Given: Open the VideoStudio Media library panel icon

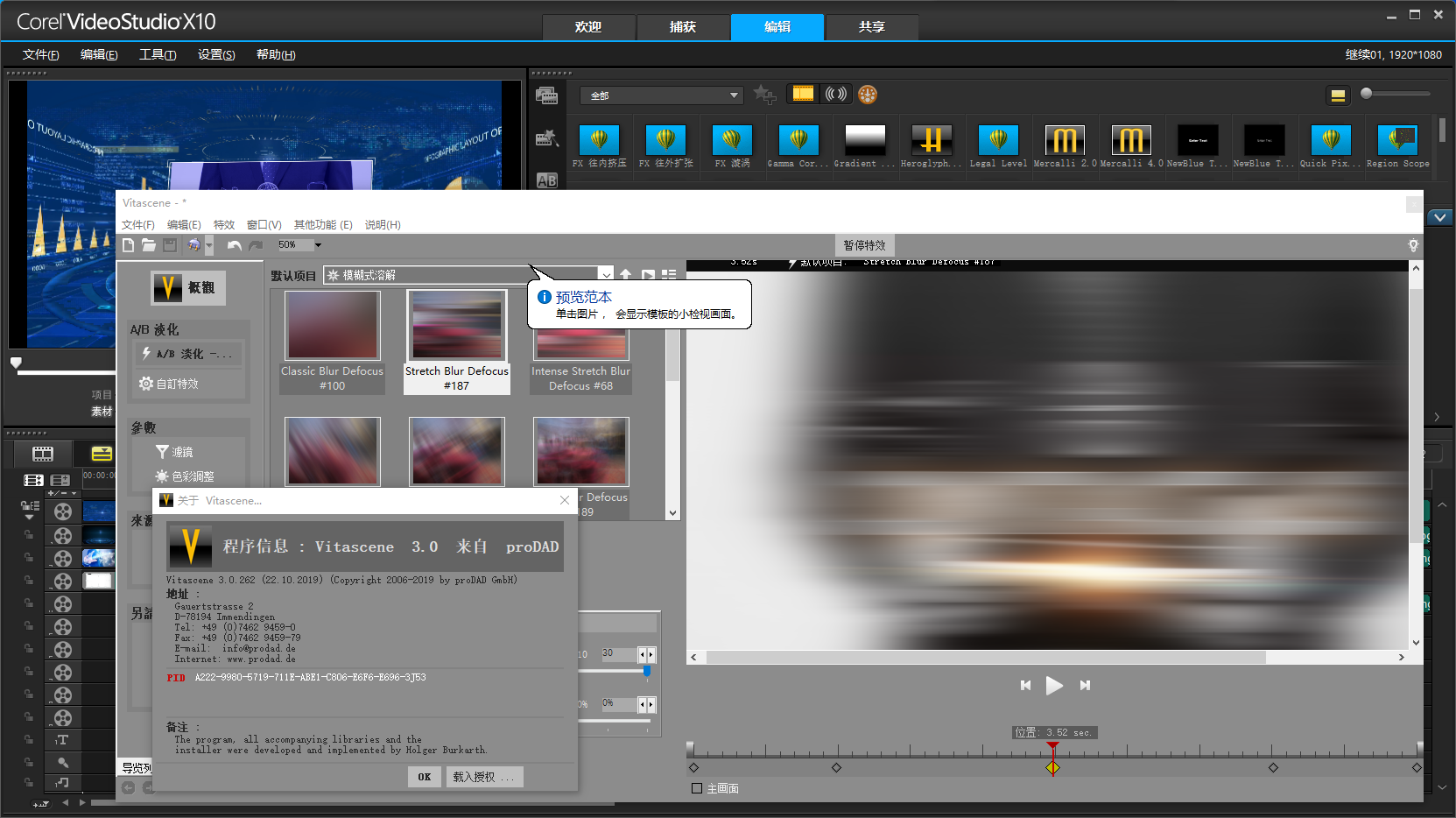Looking at the screenshot, I should click(x=546, y=95).
